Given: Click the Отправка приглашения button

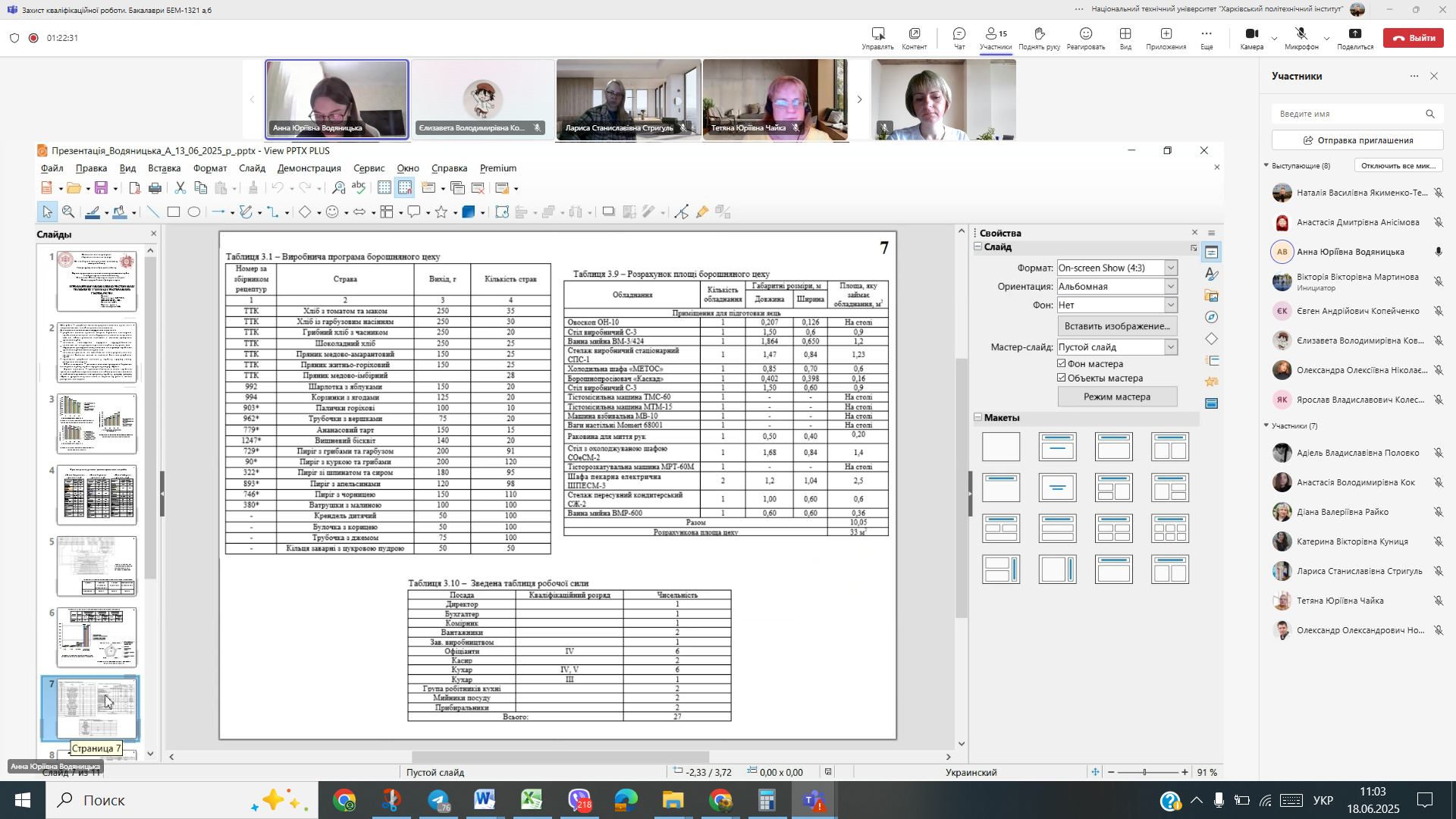Looking at the screenshot, I should pyautogui.click(x=1357, y=140).
